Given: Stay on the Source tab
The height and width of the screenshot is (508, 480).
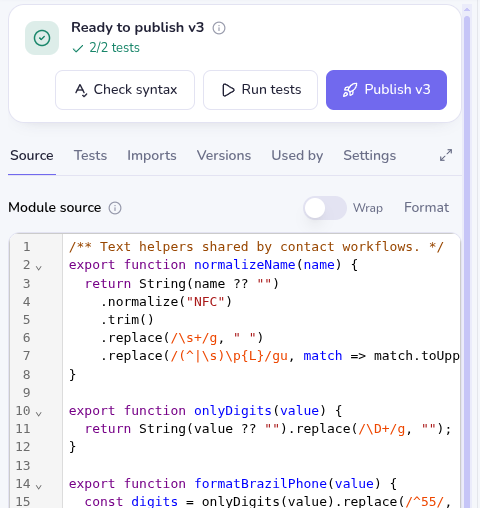Looking at the screenshot, I should (32, 156).
